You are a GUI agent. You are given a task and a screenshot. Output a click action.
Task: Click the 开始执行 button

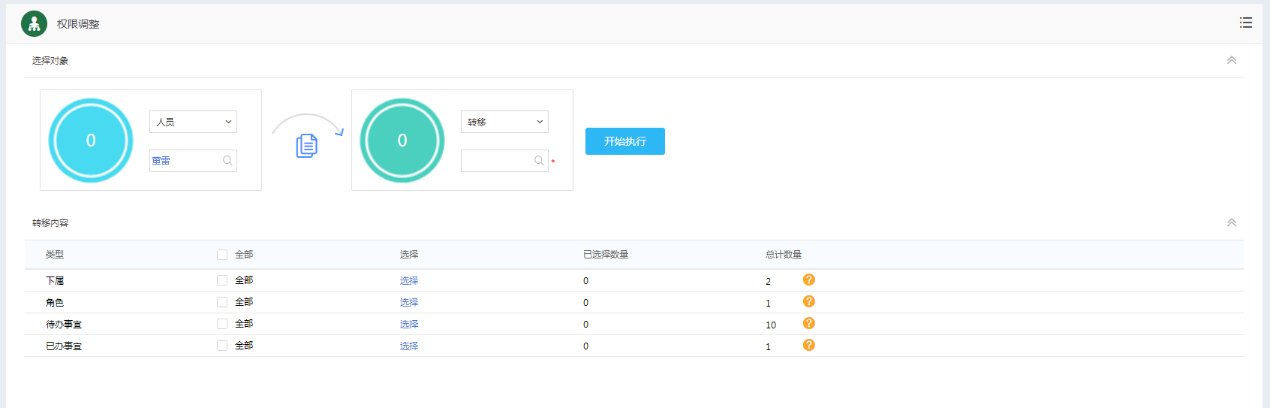click(624, 141)
